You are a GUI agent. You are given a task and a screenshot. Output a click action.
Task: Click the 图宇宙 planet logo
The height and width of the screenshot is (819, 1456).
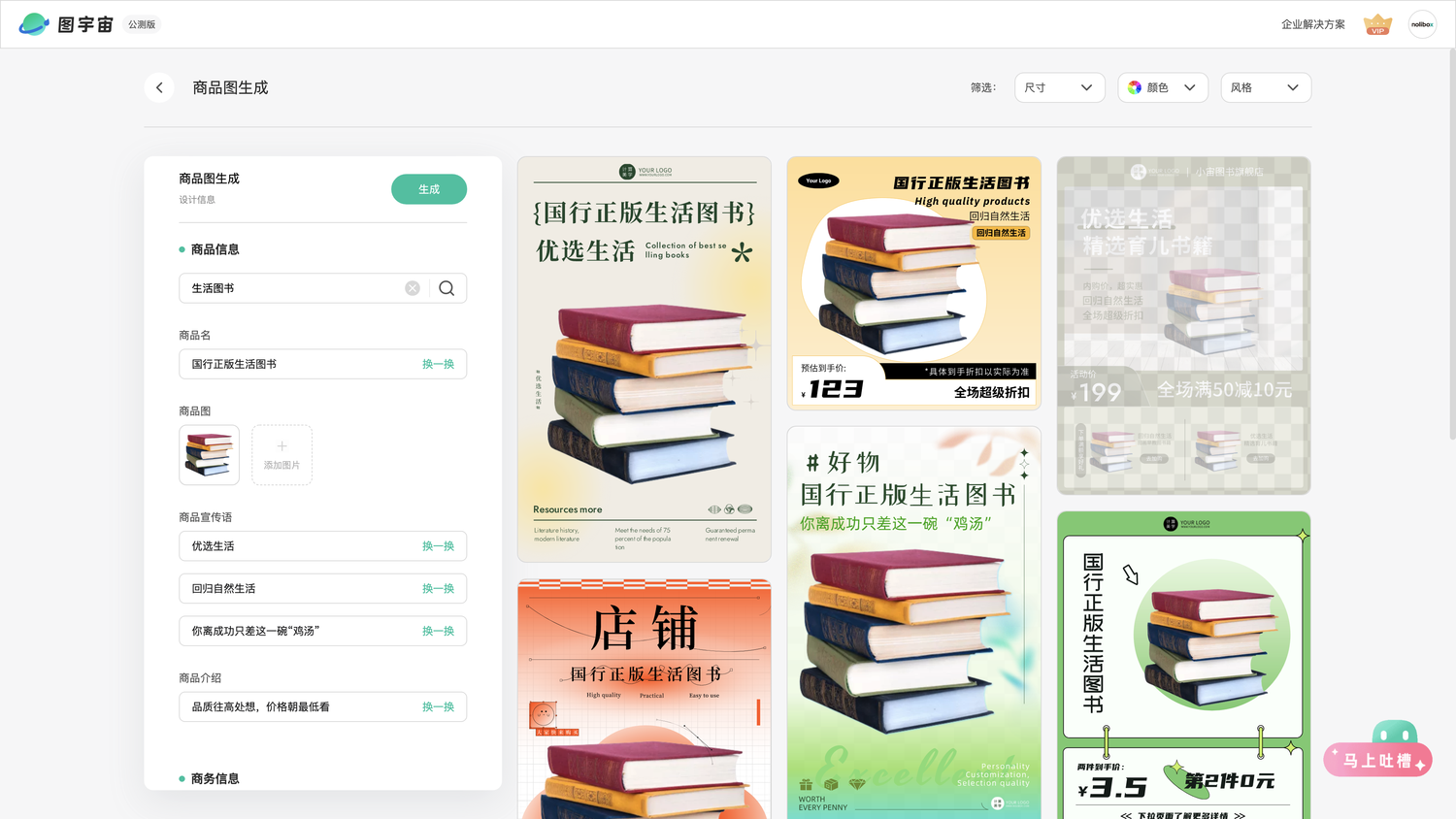coord(34,24)
